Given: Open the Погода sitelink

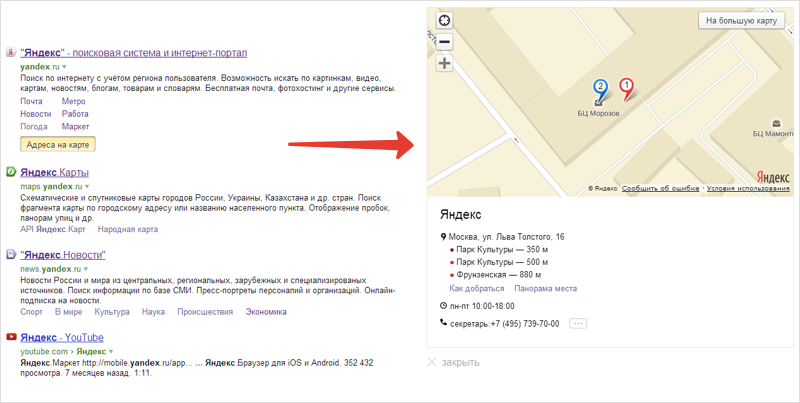Looking at the screenshot, I should coord(34,127).
